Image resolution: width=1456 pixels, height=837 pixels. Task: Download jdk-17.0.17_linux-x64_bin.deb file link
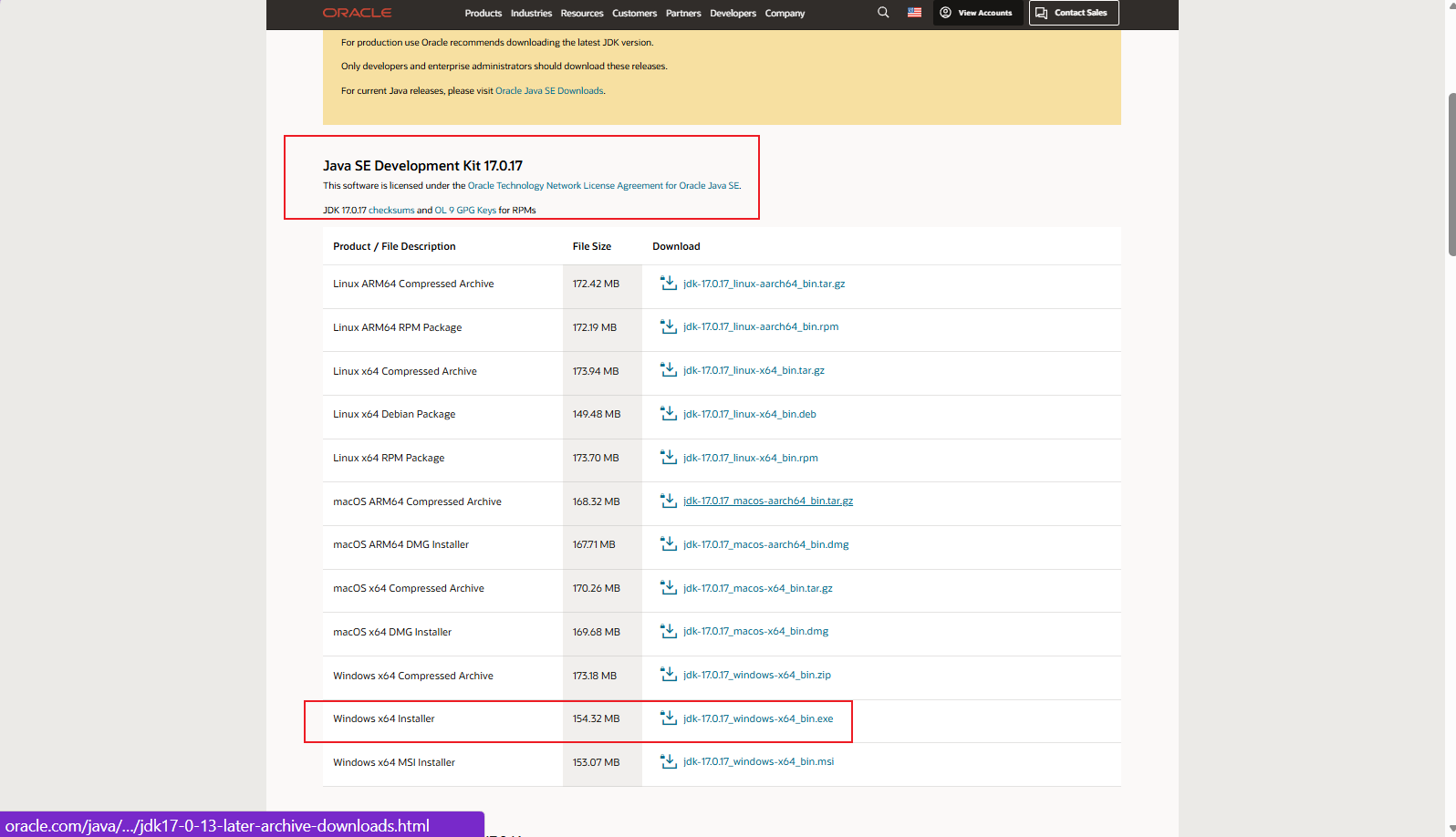[750, 414]
